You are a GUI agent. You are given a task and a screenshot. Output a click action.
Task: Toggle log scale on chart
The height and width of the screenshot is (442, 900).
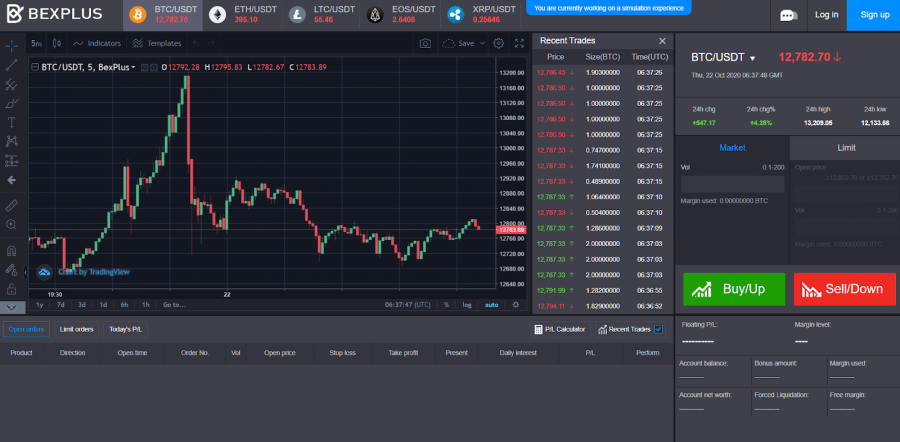click(467, 305)
